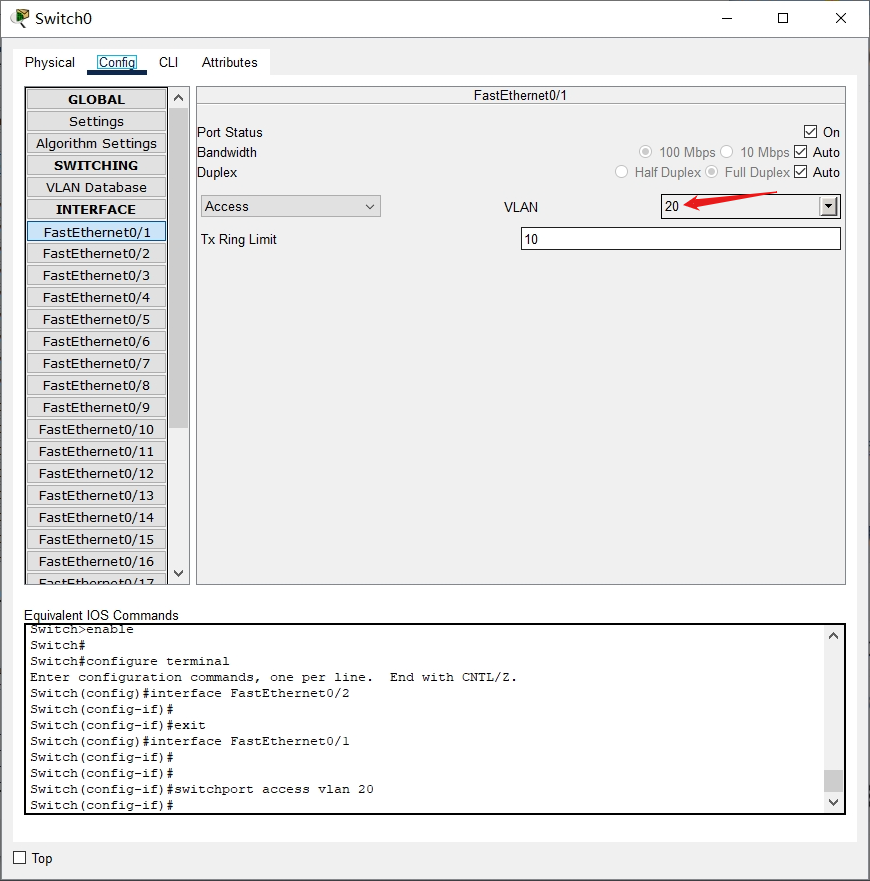Viewport: 870px width, 881px height.
Task: Select interface FastEthernet0/3
Action: click(x=96, y=275)
